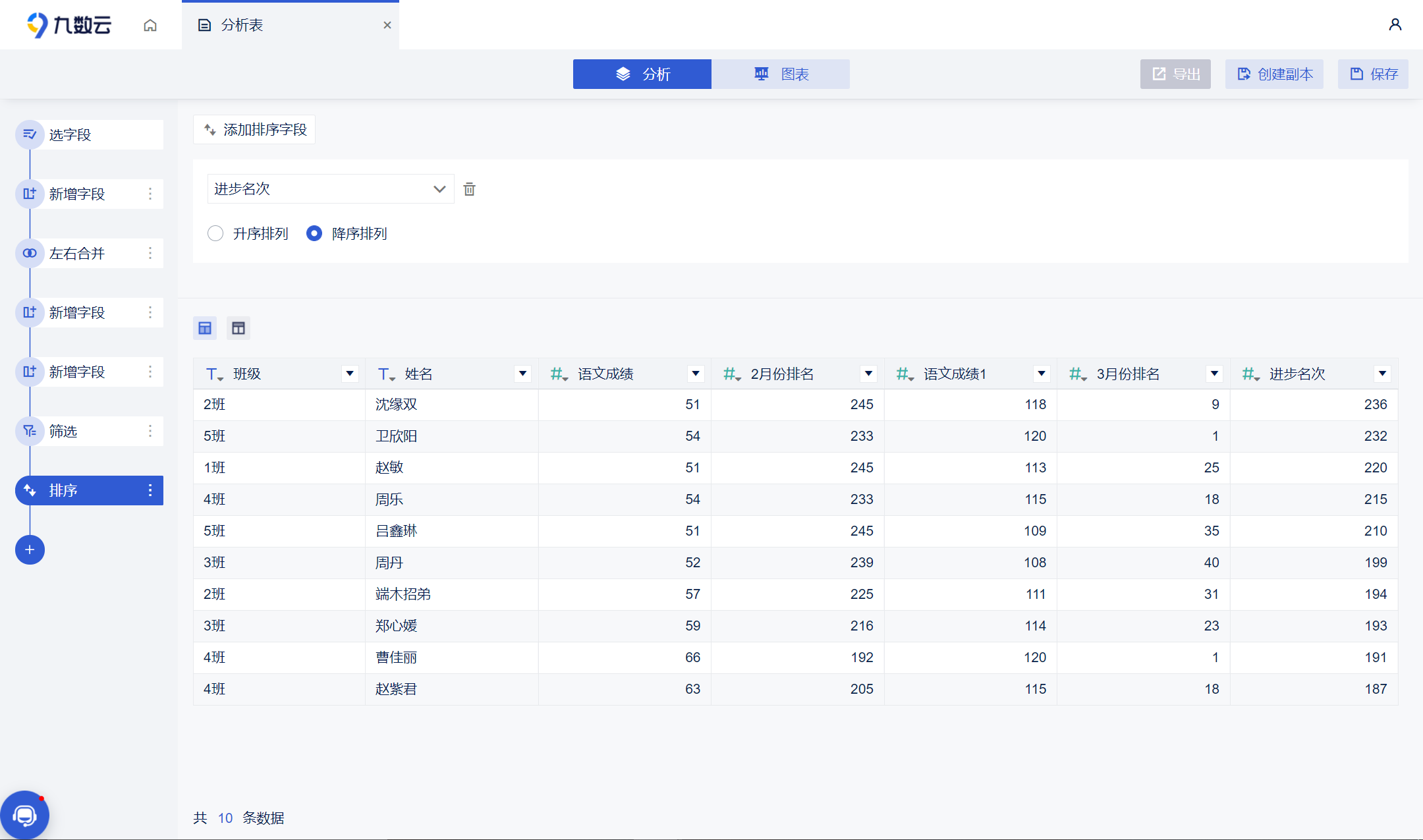The width and height of the screenshot is (1423, 840).
Task: Open the 进步名次 sort field dropdown
Action: tap(330, 189)
